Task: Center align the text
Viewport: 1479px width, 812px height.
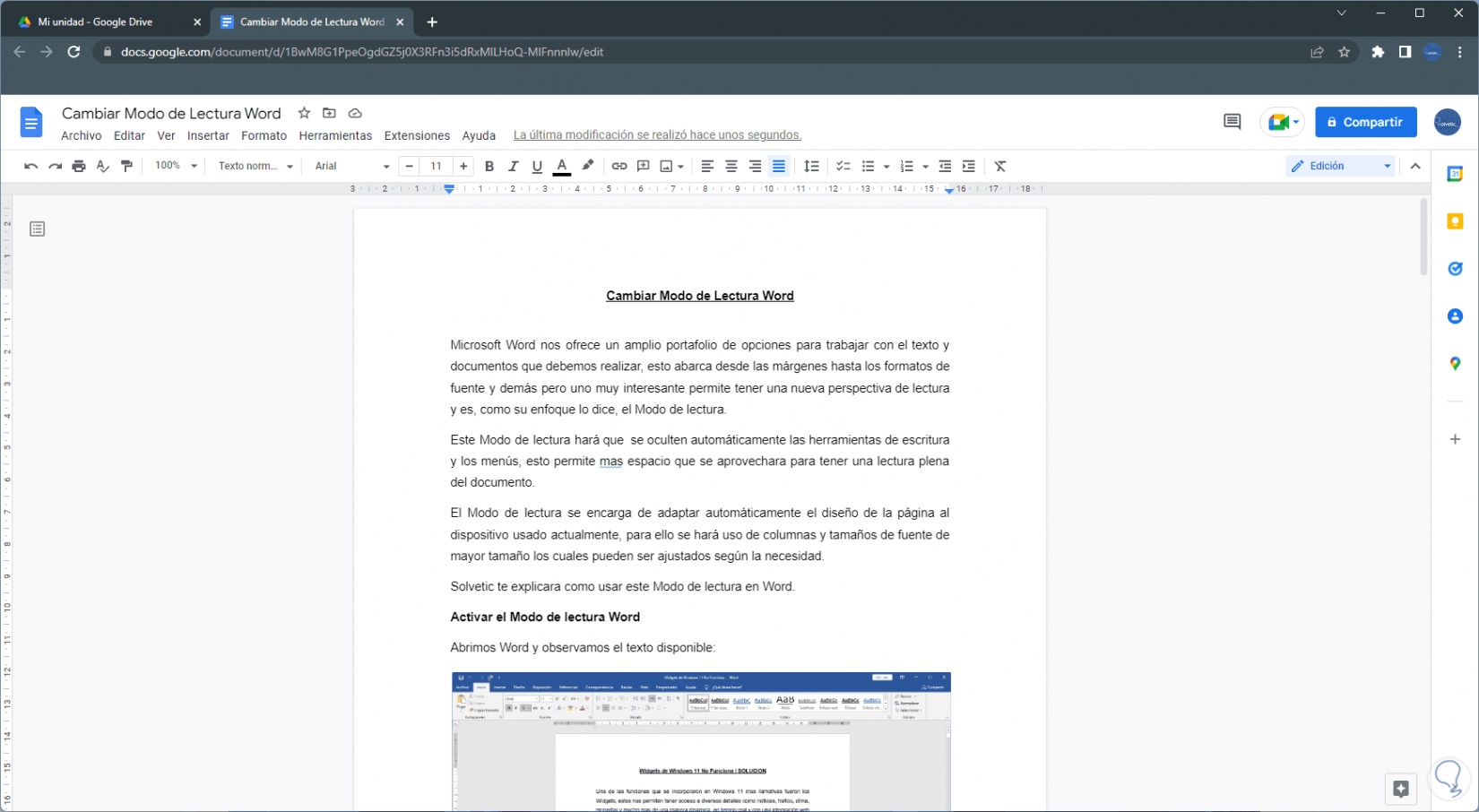Action: click(731, 166)
